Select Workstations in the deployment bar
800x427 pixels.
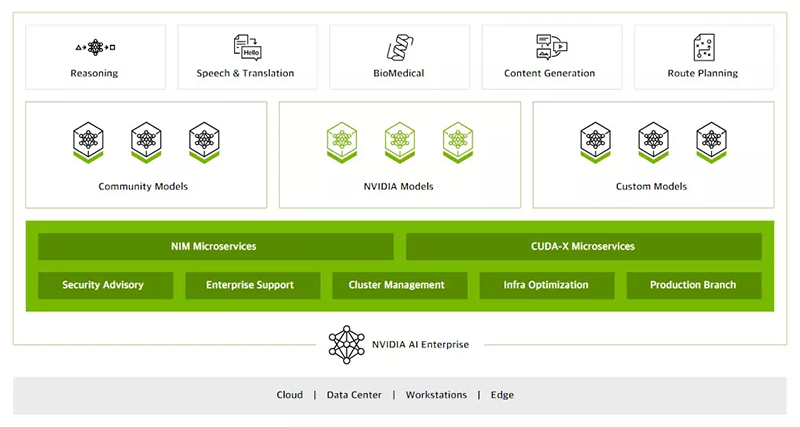(436, 395)
